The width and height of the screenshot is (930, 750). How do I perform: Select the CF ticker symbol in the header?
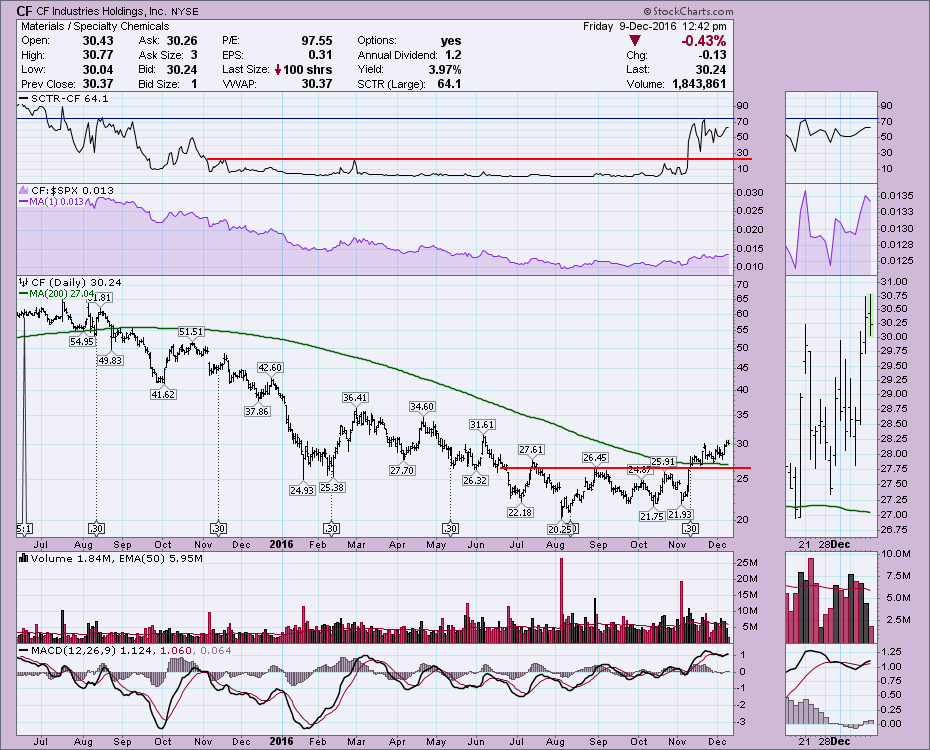24,11
